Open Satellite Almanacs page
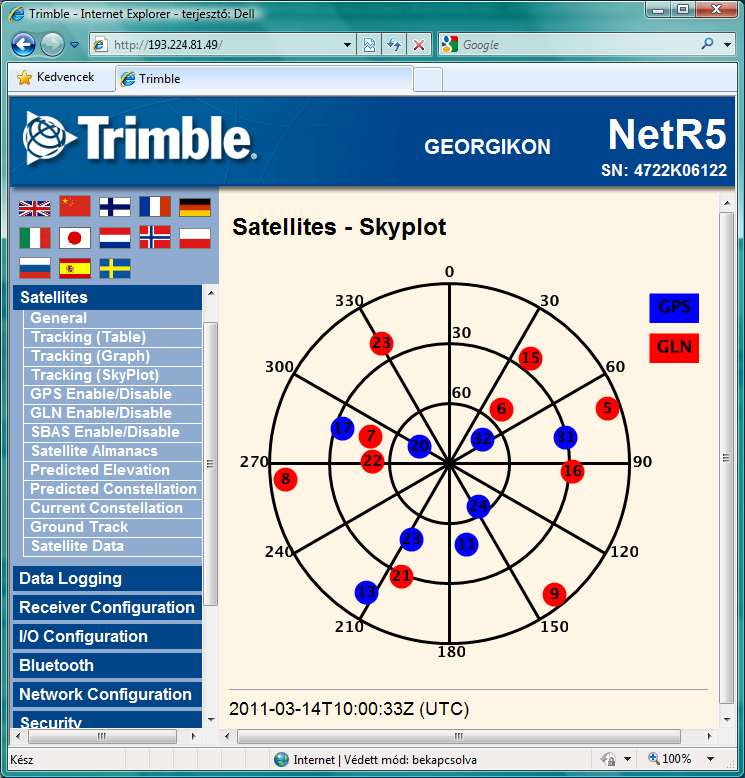This screenshot has width=745, height=778. (113, 451)
